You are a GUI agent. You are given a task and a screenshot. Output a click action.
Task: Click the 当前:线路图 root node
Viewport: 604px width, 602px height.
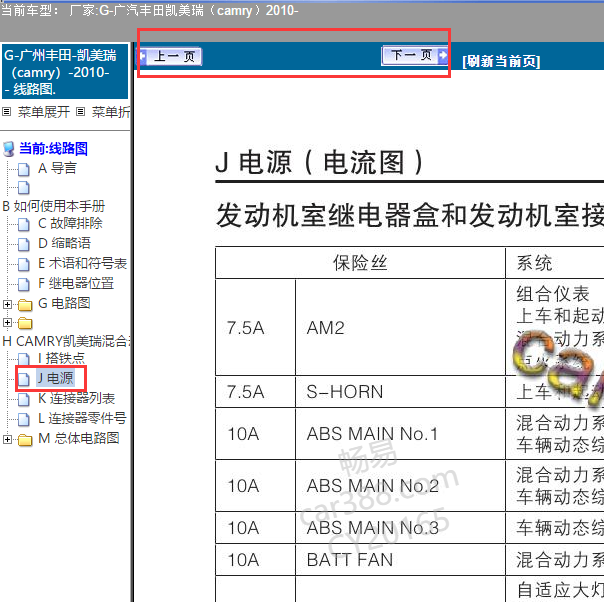54,149
